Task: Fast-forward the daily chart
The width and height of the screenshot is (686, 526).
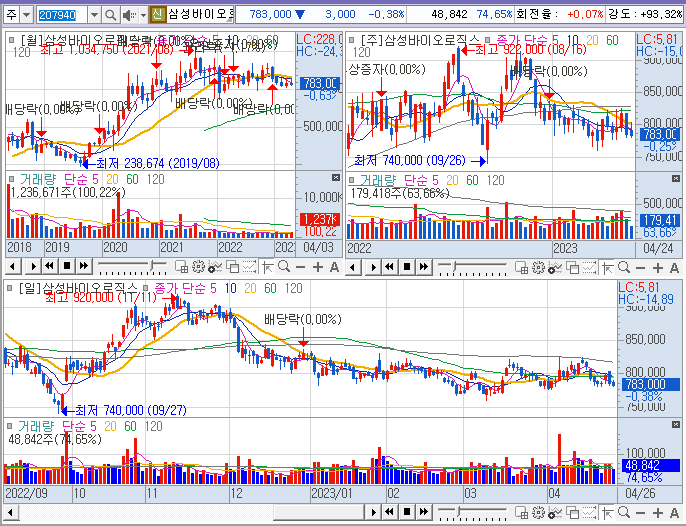Action: [424, 512]
